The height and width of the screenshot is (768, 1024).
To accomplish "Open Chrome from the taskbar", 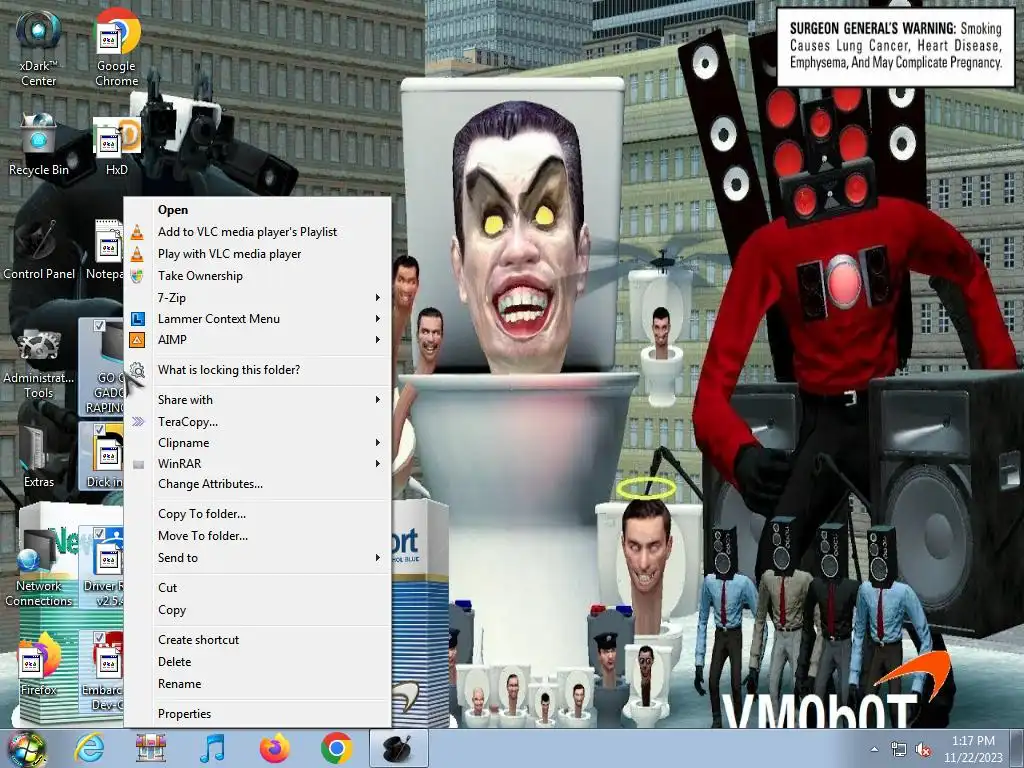I will [x=336, y=748].
